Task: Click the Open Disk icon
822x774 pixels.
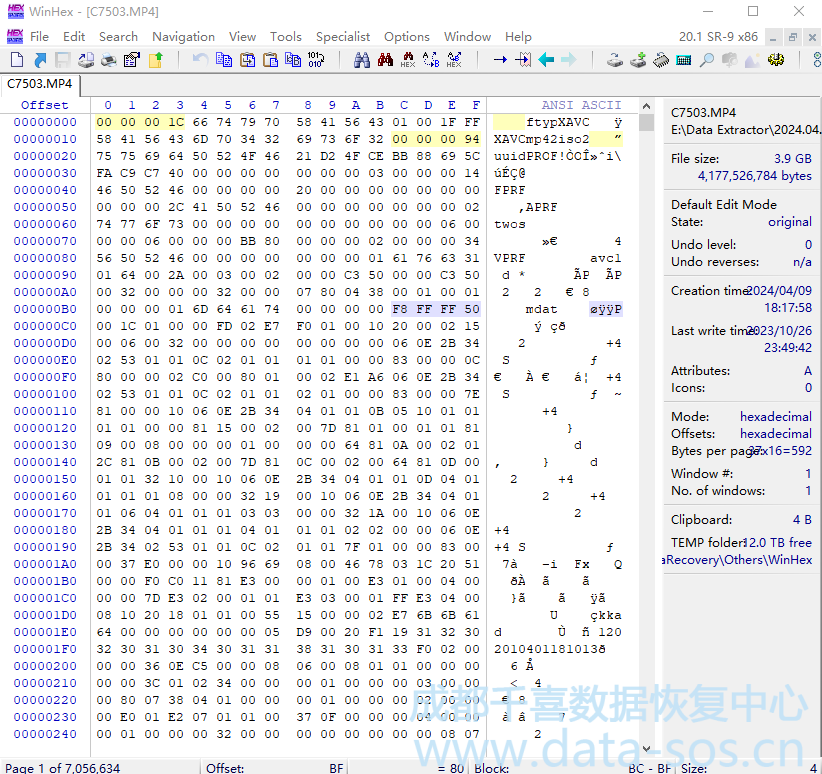Action: click(x=614, y=60)
